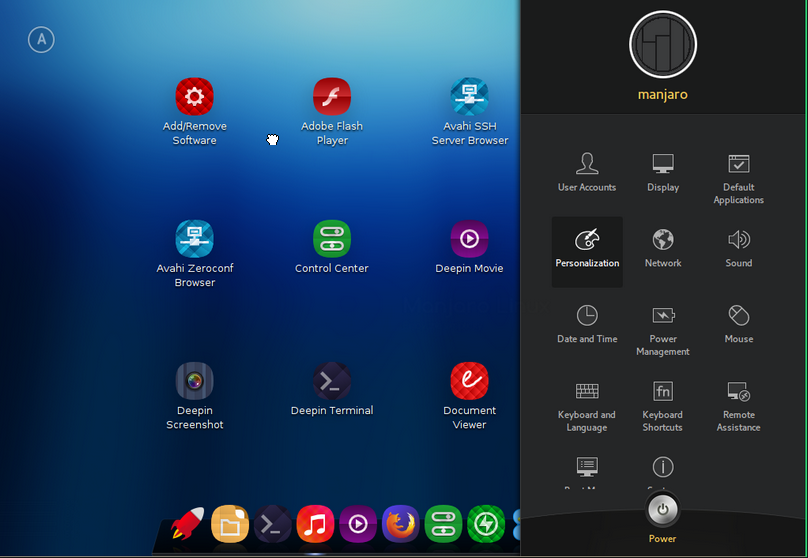808x558 pixels.
Task: Open Keyboard and Language settings
Action: tap(587, 406)
